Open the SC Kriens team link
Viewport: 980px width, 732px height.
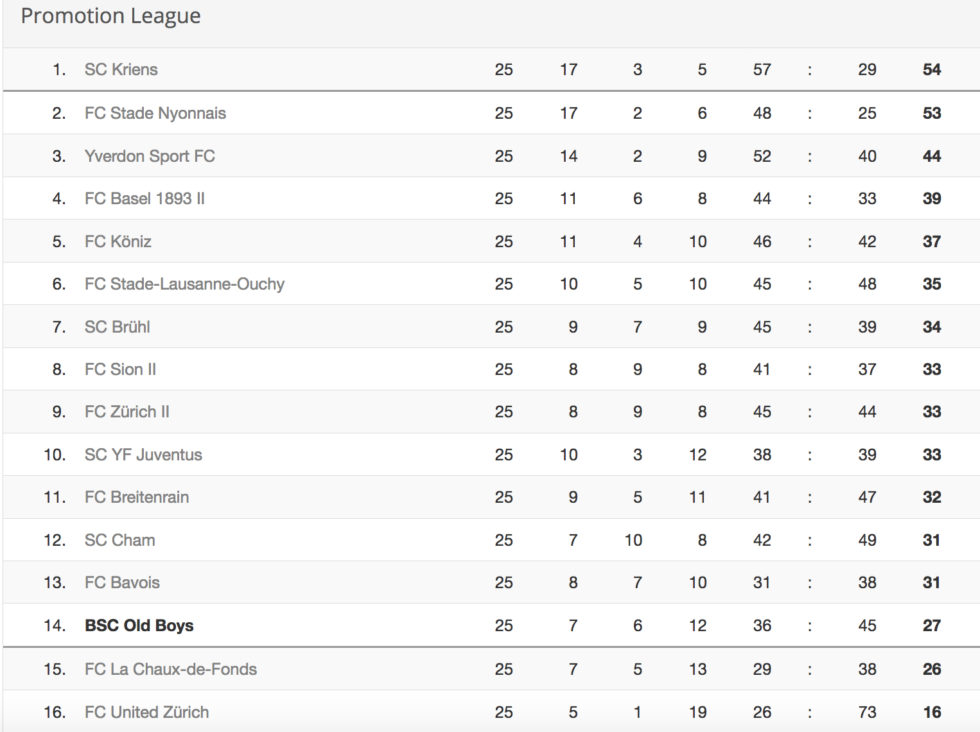(x=121, y=69)
